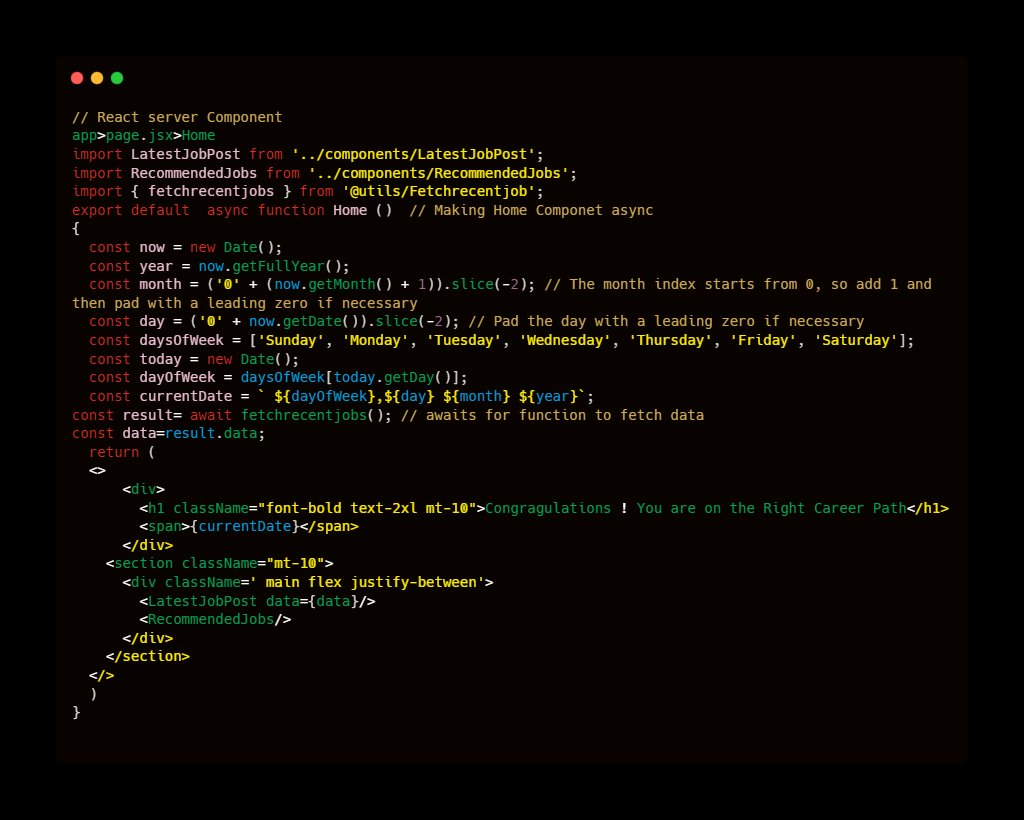Click the 'await' keyword before fetchrecentjobs()
The height and width of the screenshot is (820, 1024).
pos(211,416)
